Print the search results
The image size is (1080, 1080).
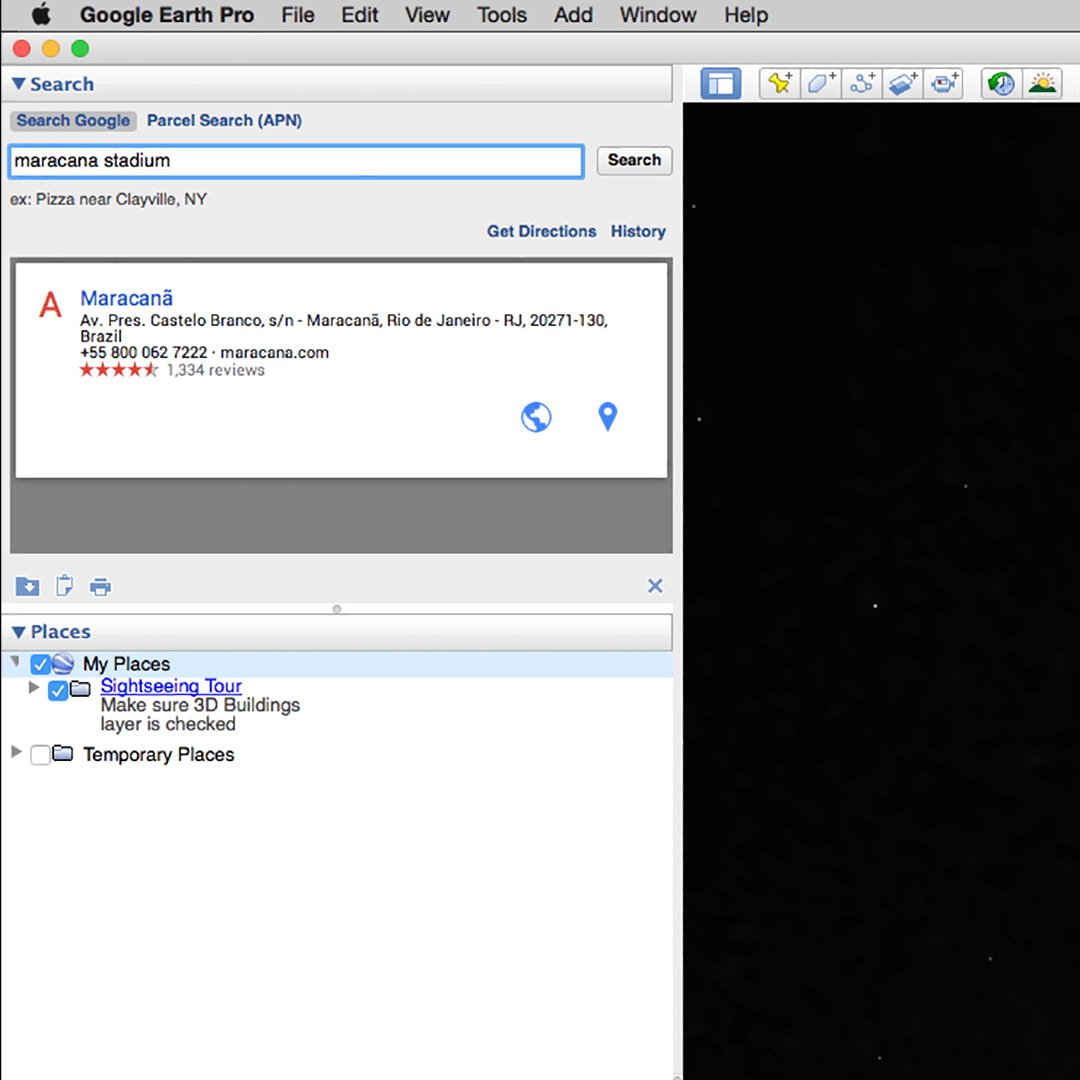tap(101, 587)
